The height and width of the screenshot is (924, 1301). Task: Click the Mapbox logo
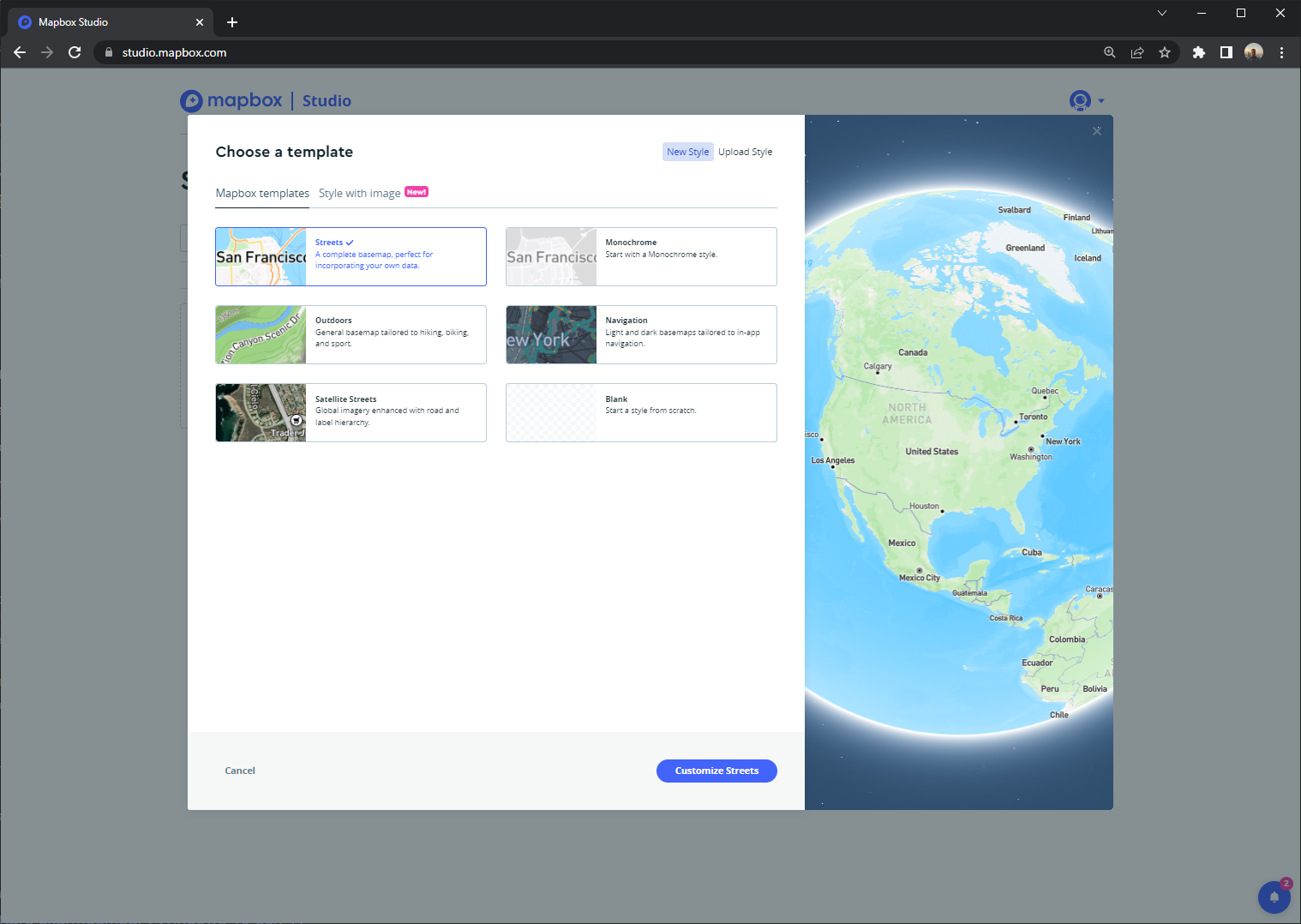coord(231,100)
